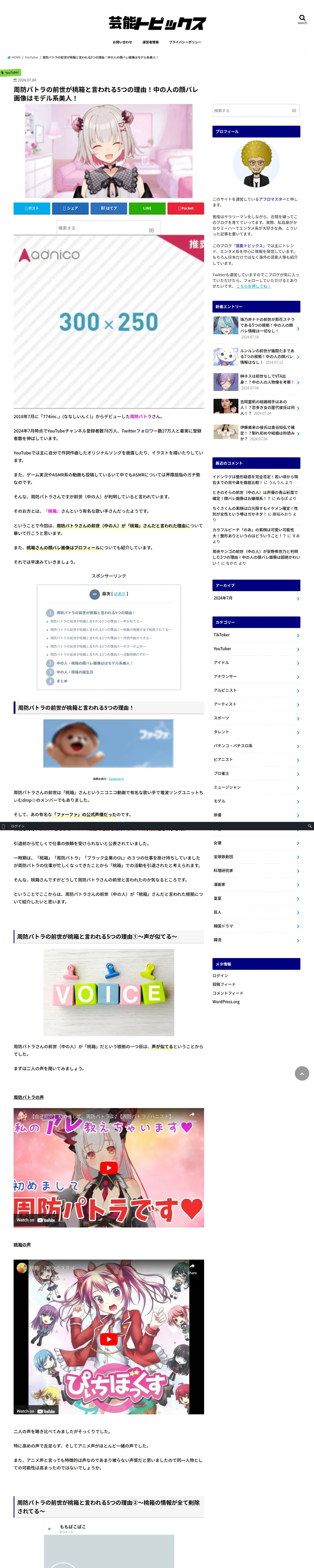Toggle table of contents via 非表示
This screenshot has width=314, height=1568.
pos(120,593)
